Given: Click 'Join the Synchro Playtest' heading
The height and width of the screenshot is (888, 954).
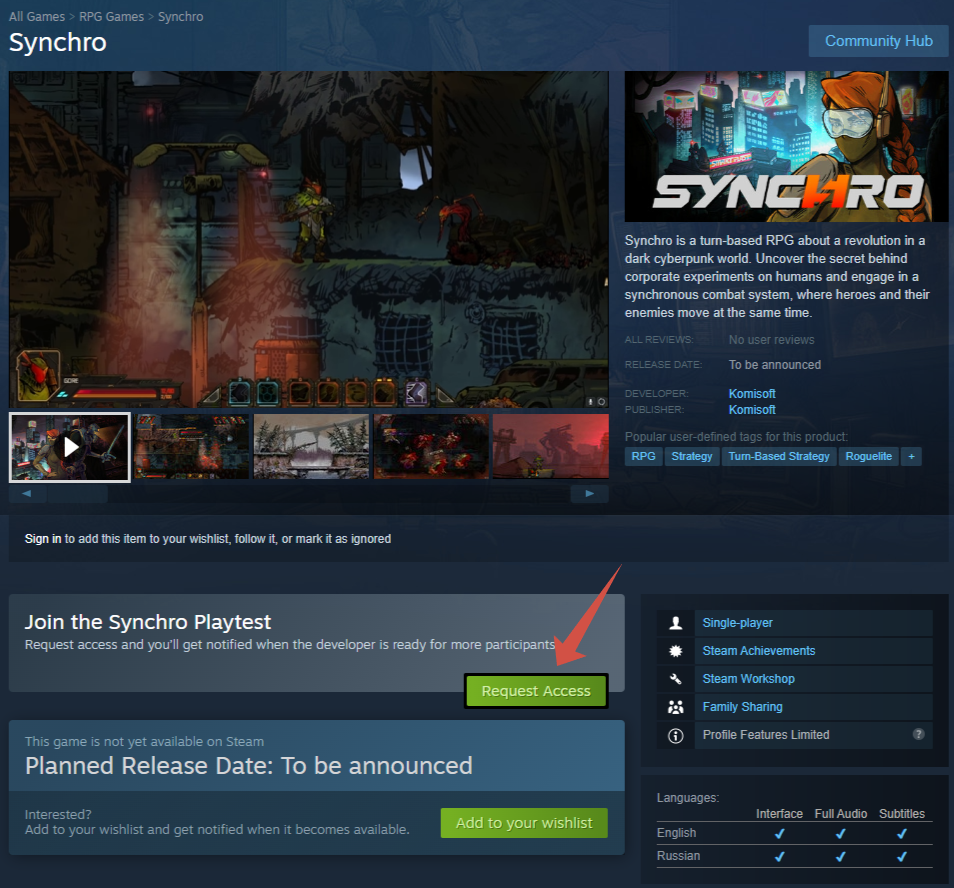Looking at the screenshot, I should click(148, 622).
